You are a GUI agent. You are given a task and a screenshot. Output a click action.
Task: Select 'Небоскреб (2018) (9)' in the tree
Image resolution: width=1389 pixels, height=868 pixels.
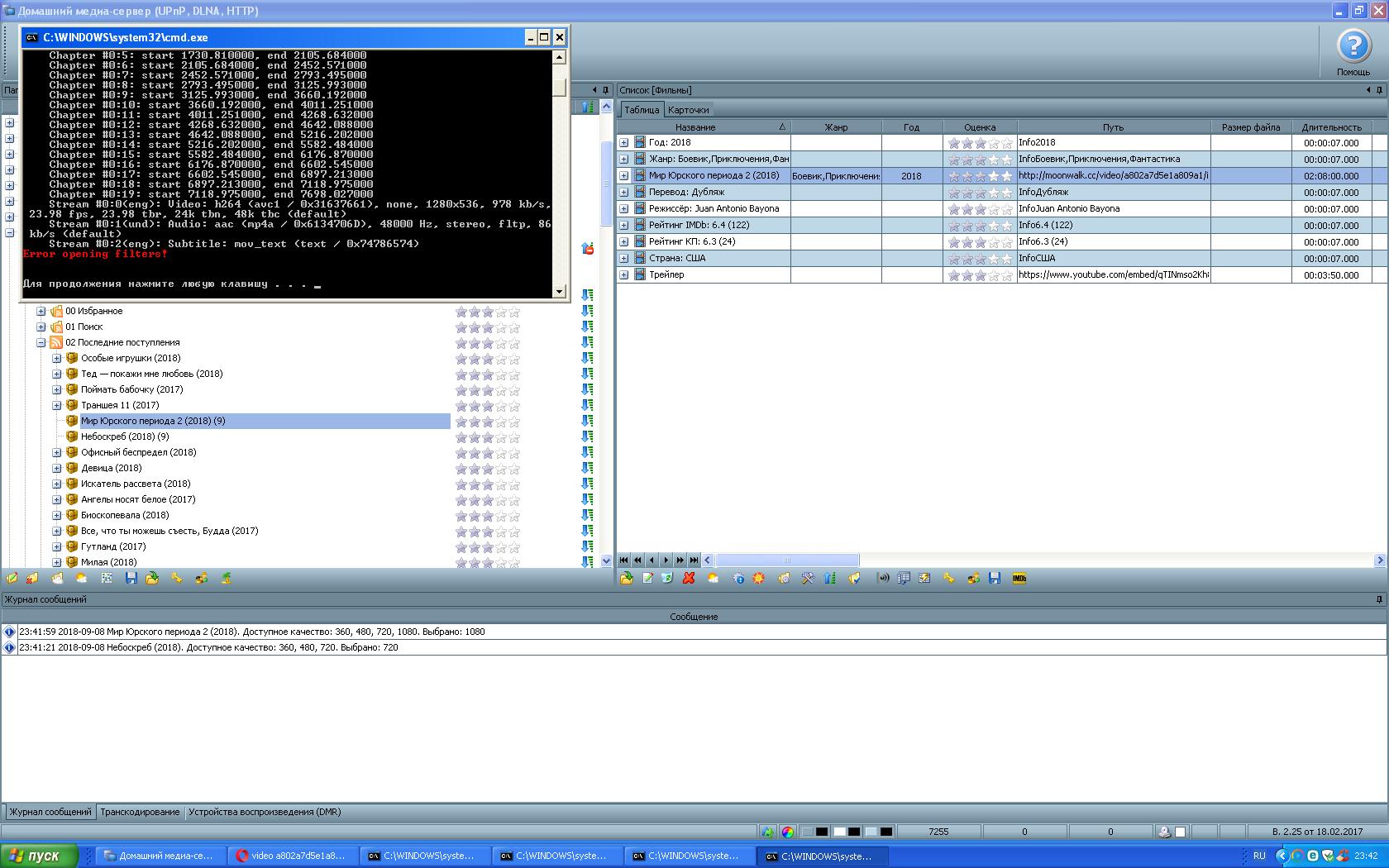click(x=125, y=436)
